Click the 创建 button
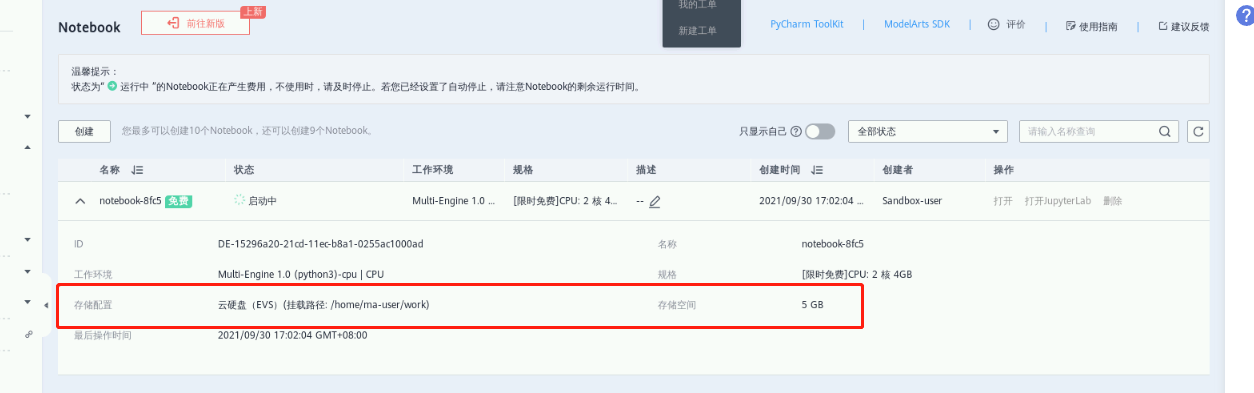Viewport: 1254px width, 393px height. (84, 131)
